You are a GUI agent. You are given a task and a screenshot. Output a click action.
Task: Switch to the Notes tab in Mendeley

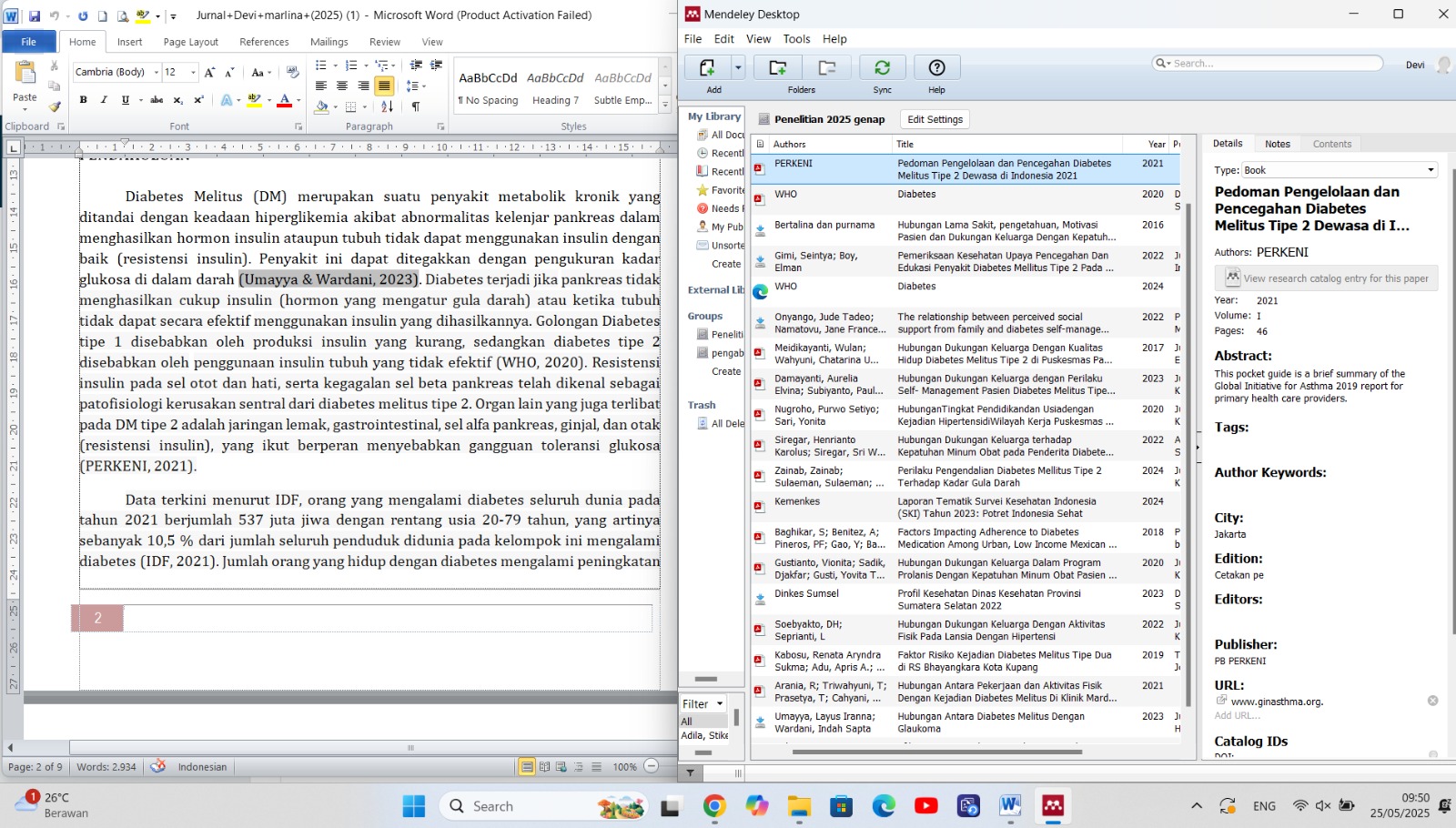[1277, 144]
